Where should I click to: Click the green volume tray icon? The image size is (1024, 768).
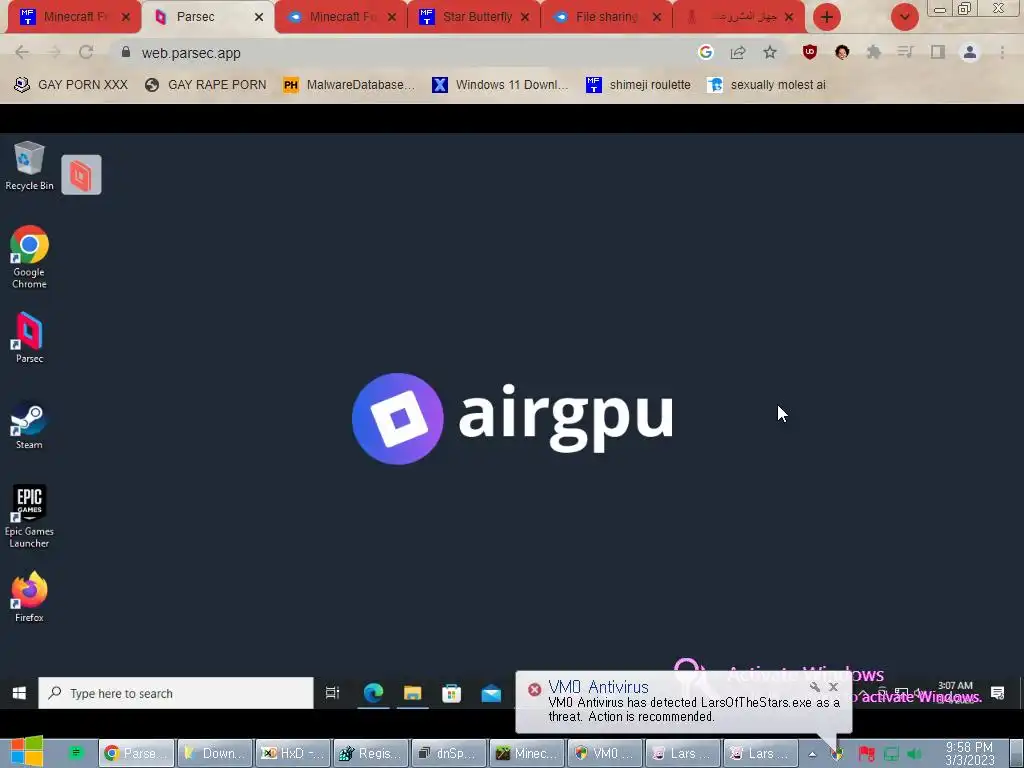pyautogui.click(x=914, y=754)
